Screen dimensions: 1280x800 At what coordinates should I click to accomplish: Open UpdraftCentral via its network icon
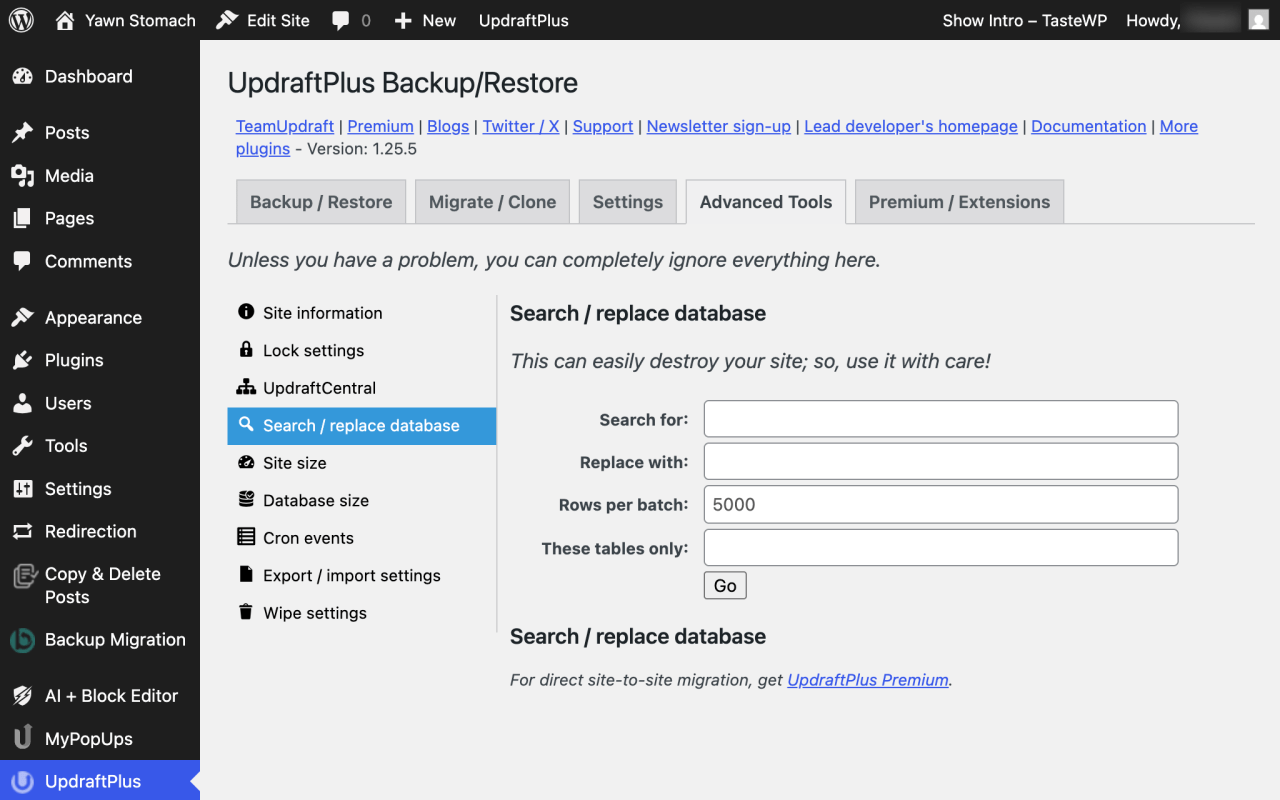[x=246, y=388]
